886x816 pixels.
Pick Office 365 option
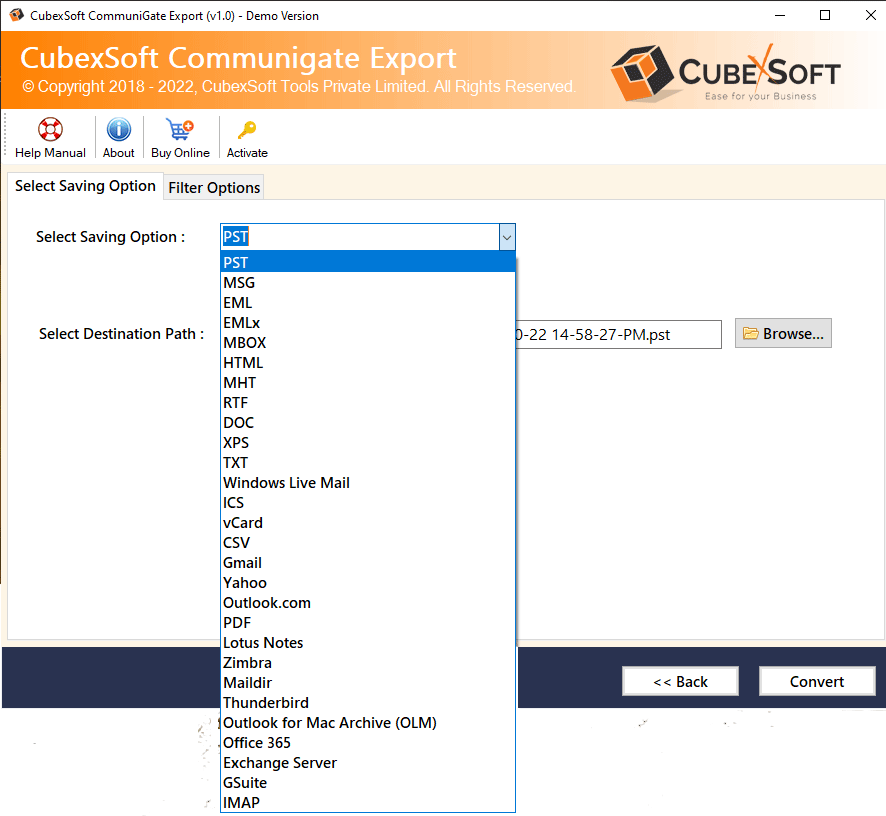pyautogui.click(x=368, y=743)
